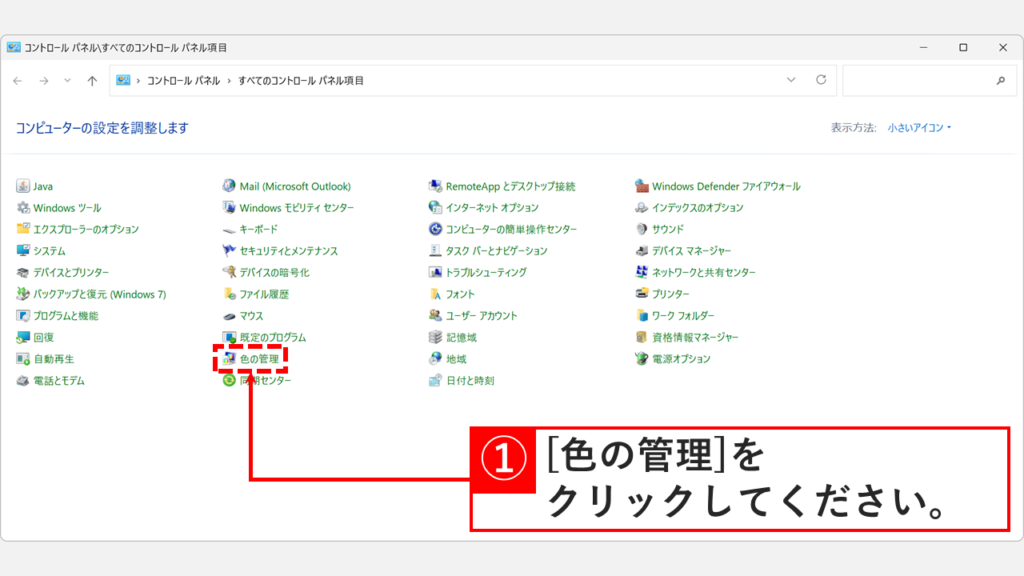Click the ファイル履歴 icon
The height and width of the screenshot is (576, 1024).
[x=229, y=294]
